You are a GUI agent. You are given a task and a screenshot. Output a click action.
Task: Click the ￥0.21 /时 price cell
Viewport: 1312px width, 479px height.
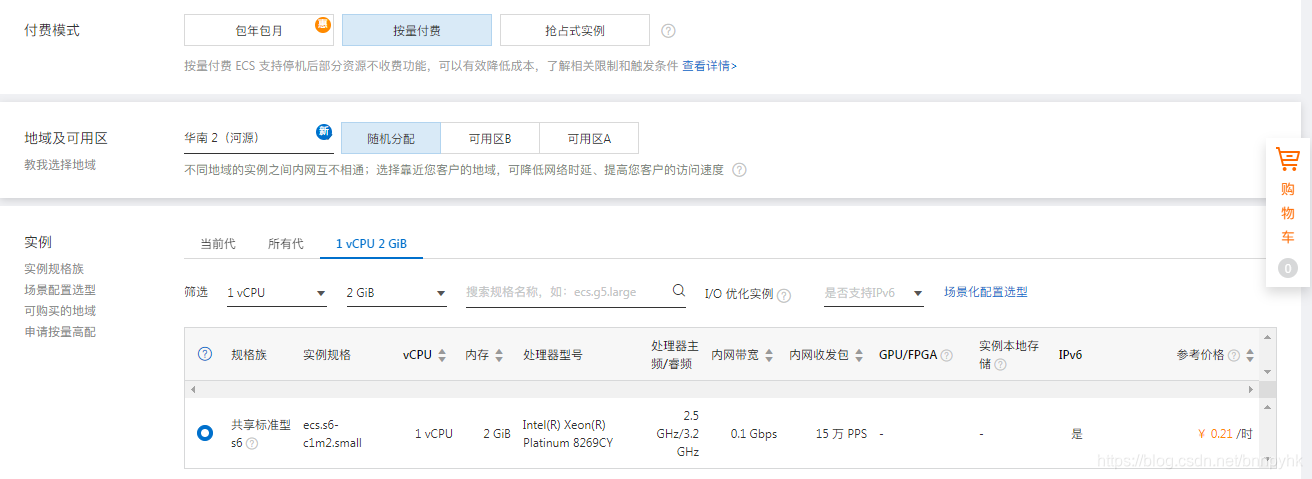click(x=1224, y=433)
